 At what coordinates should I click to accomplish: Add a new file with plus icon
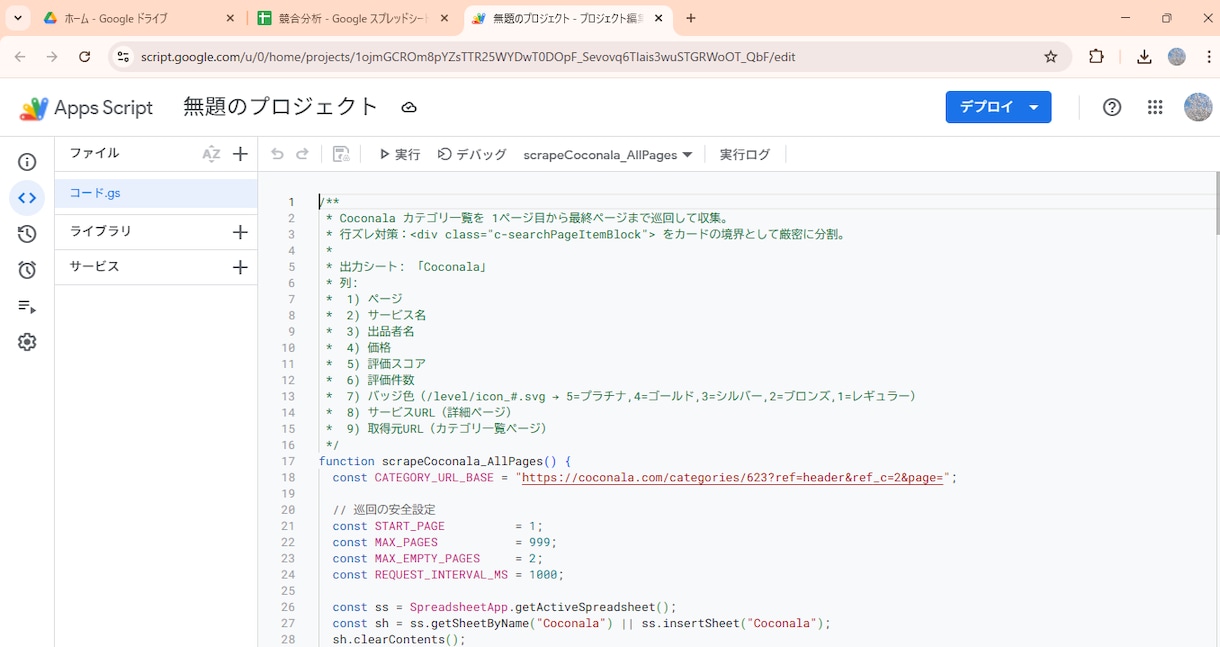[240, 154]
